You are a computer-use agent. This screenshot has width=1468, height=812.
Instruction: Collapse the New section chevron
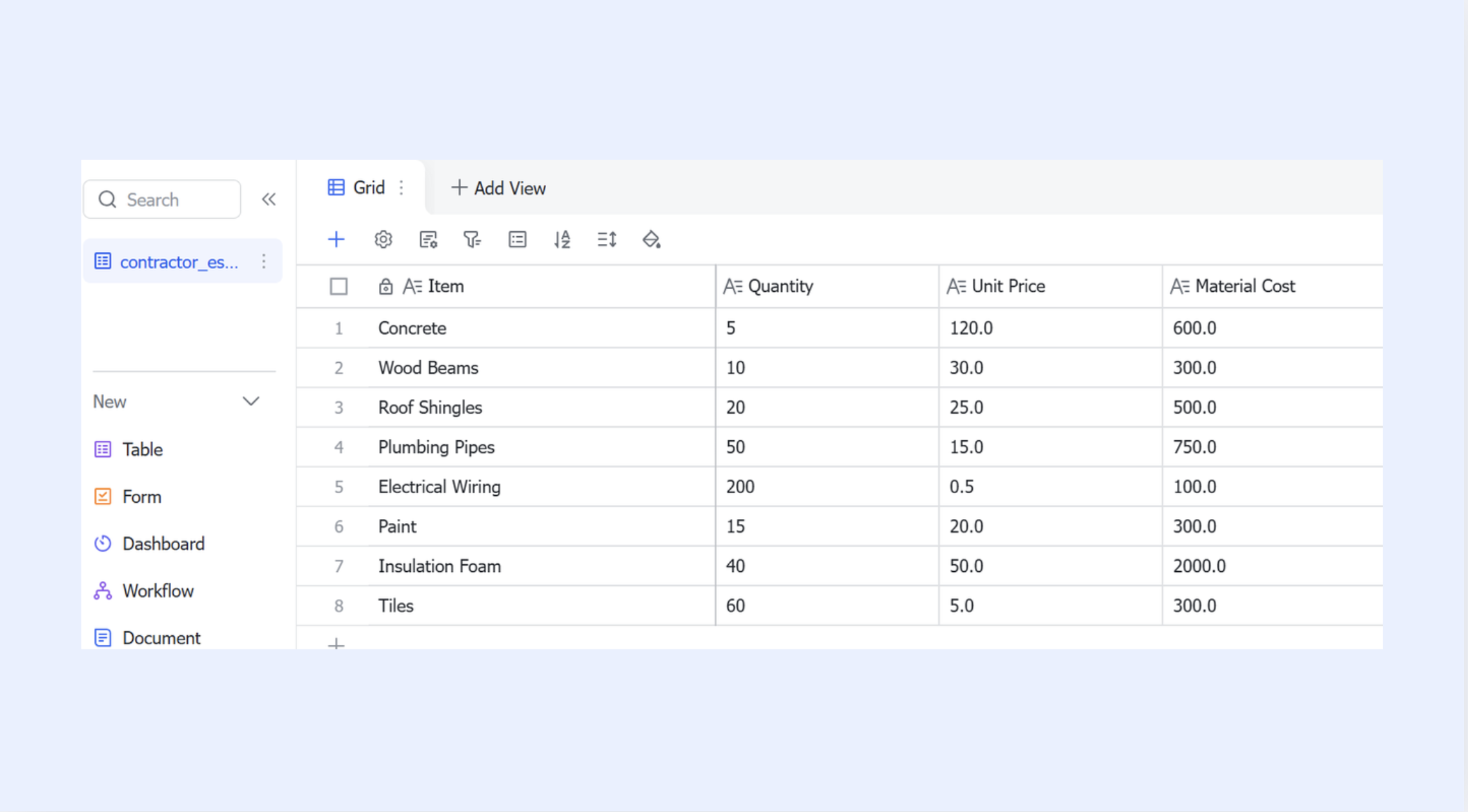click(250, 401)
